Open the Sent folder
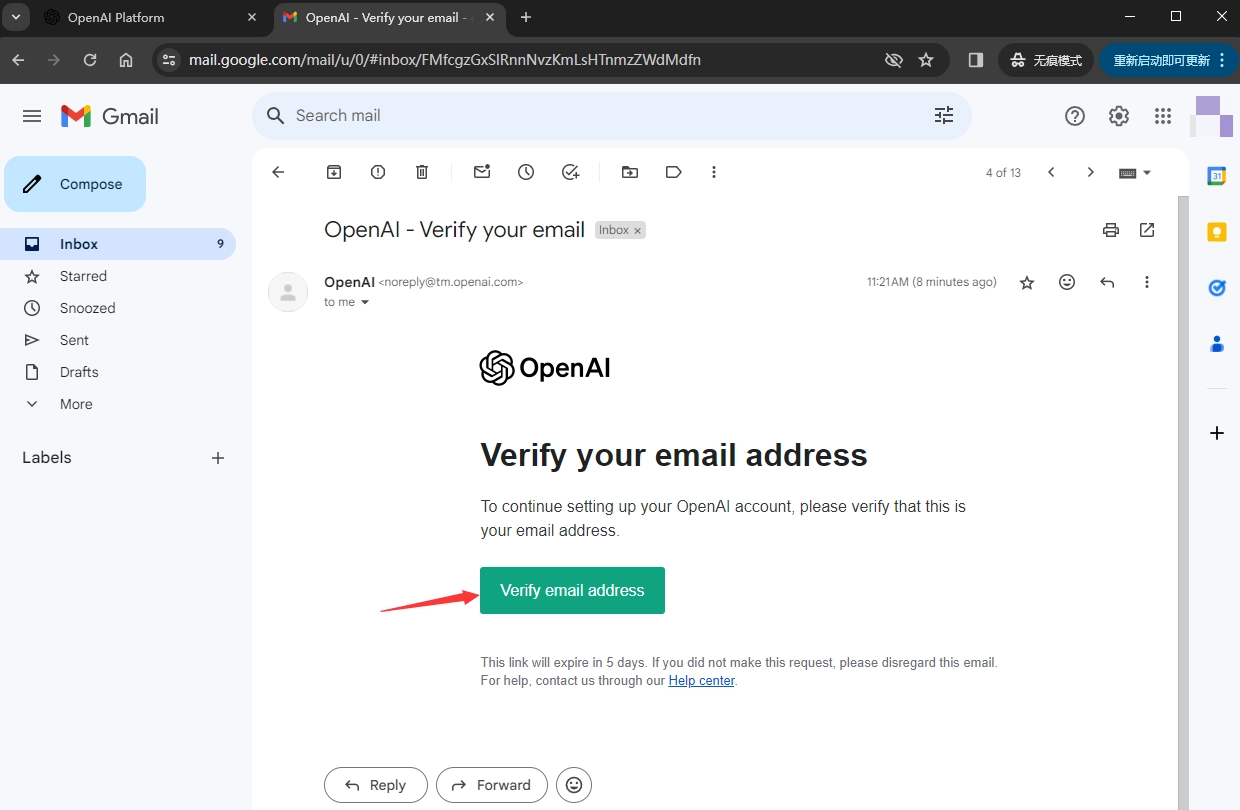This screenshot has width=1240, height=810. [74, 340]
